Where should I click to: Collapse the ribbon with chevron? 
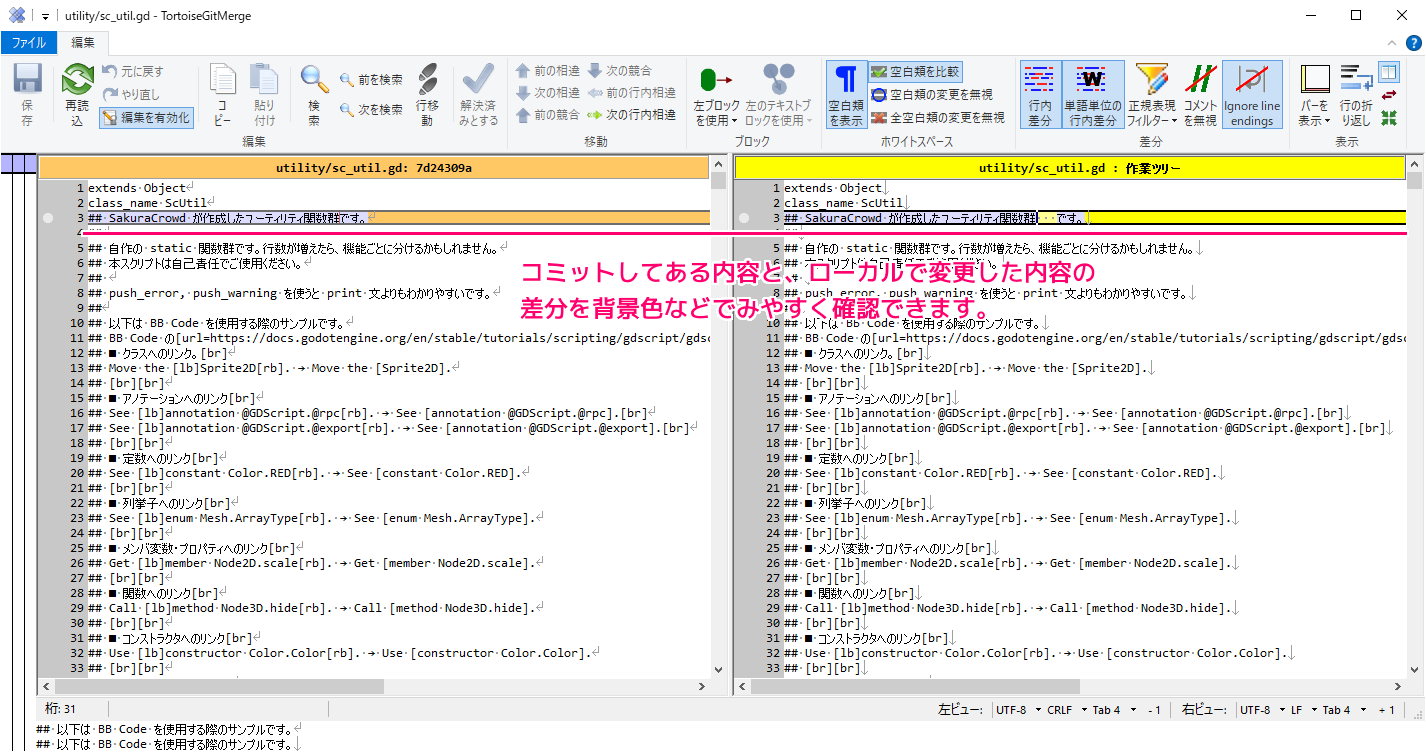1391,43
